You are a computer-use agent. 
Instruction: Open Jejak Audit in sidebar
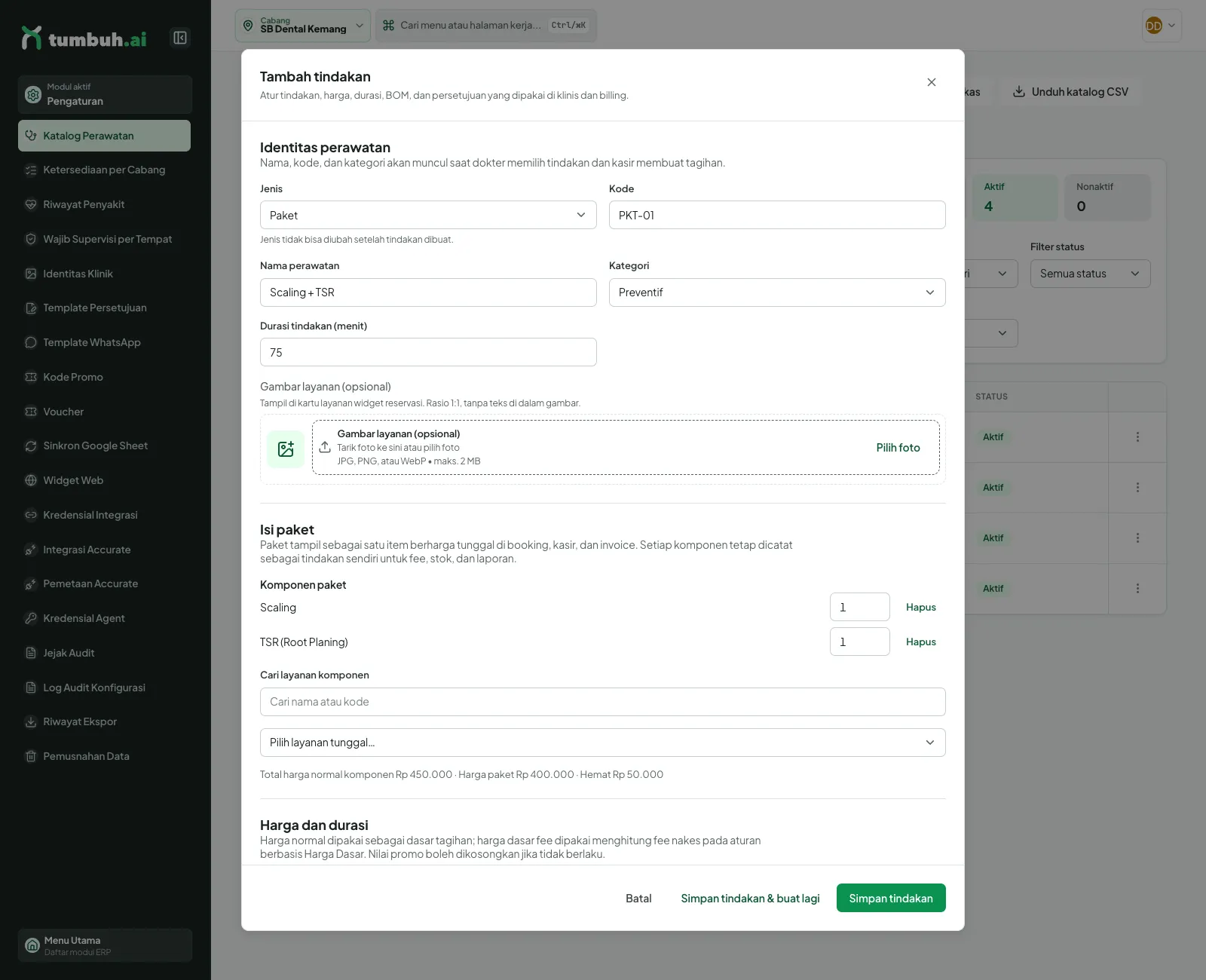coord(104,653)
